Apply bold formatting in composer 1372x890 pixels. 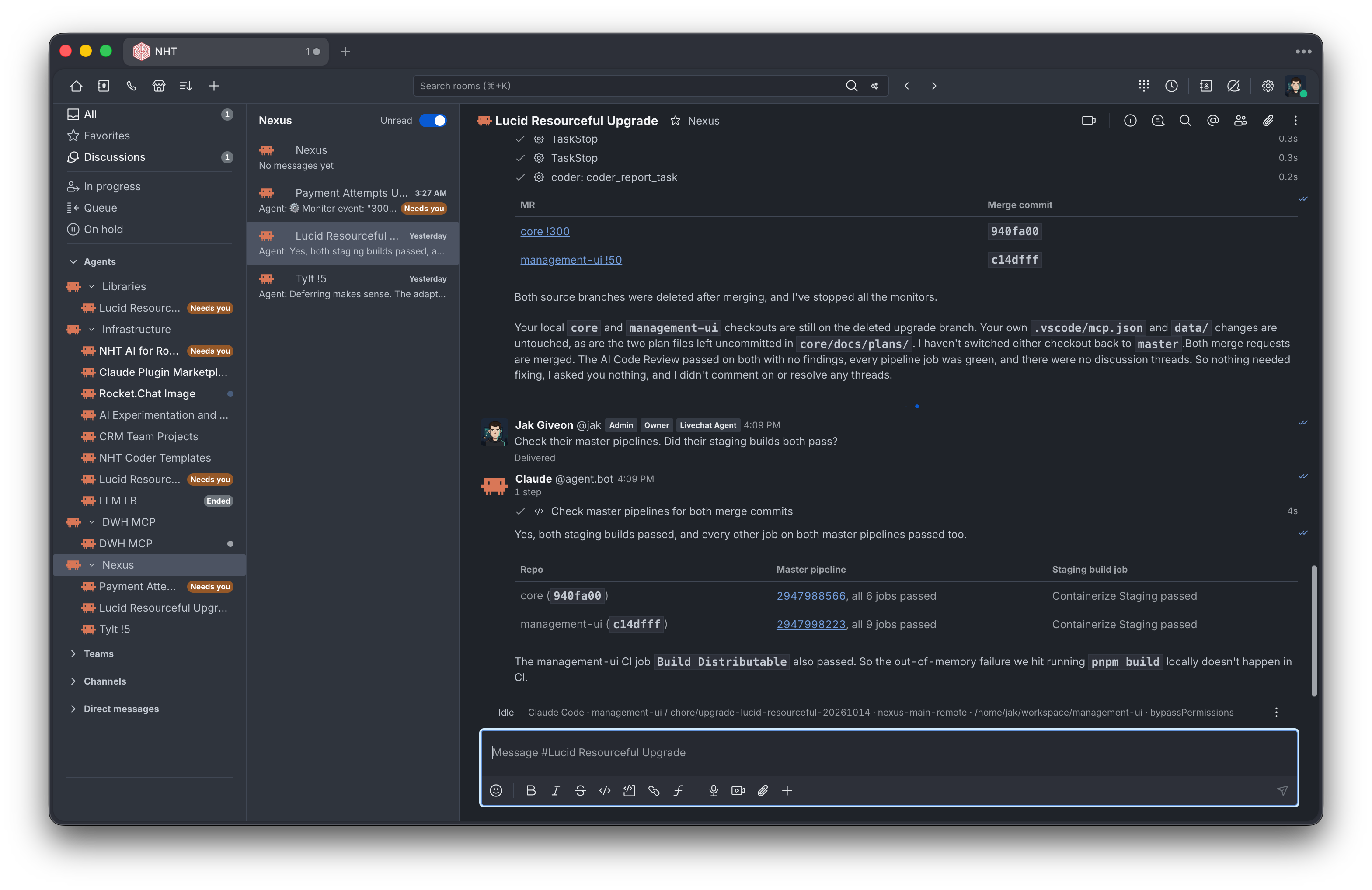[x=531, y=790]
